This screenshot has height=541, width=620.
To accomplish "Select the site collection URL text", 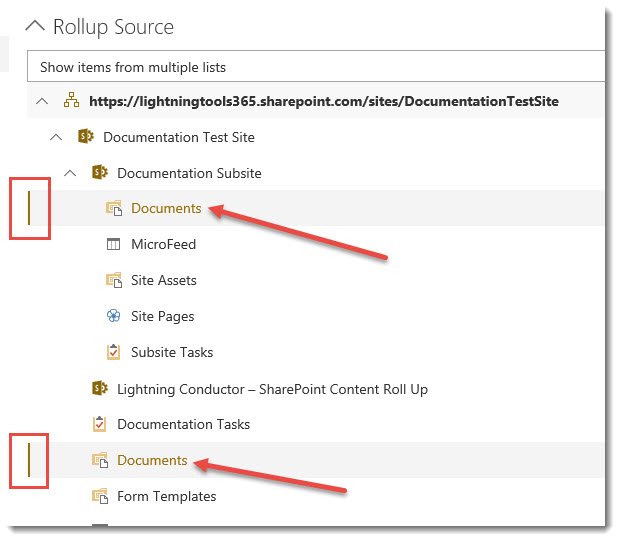I will [324, 101].
